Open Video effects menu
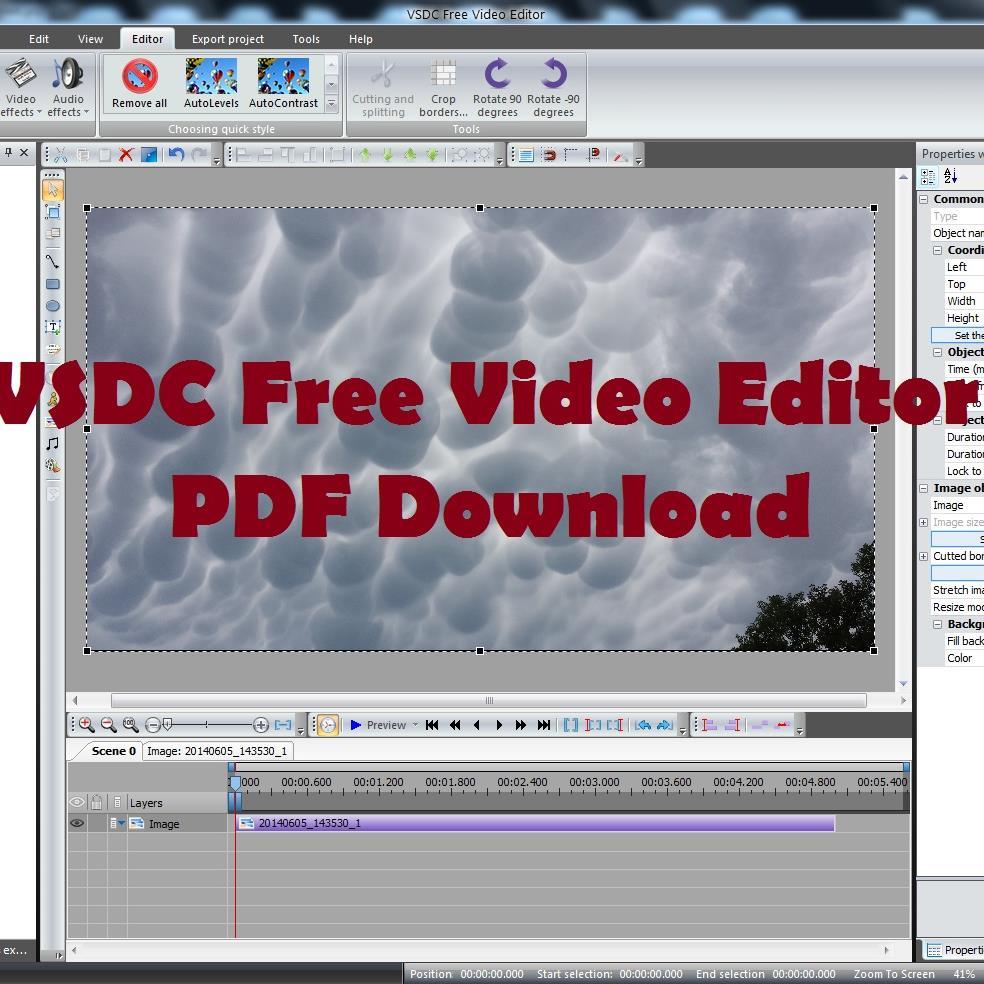Viewport: 984px width, 984px height. [x=21, y=88]
